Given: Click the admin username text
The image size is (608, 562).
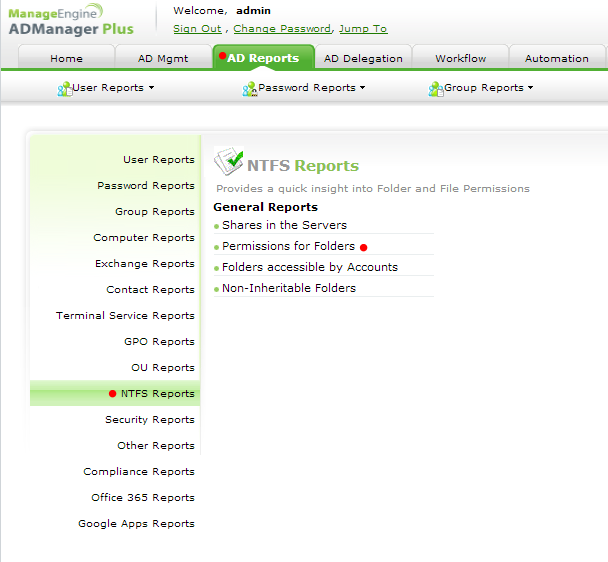Looking at the screenshot, I should point(253,10).
